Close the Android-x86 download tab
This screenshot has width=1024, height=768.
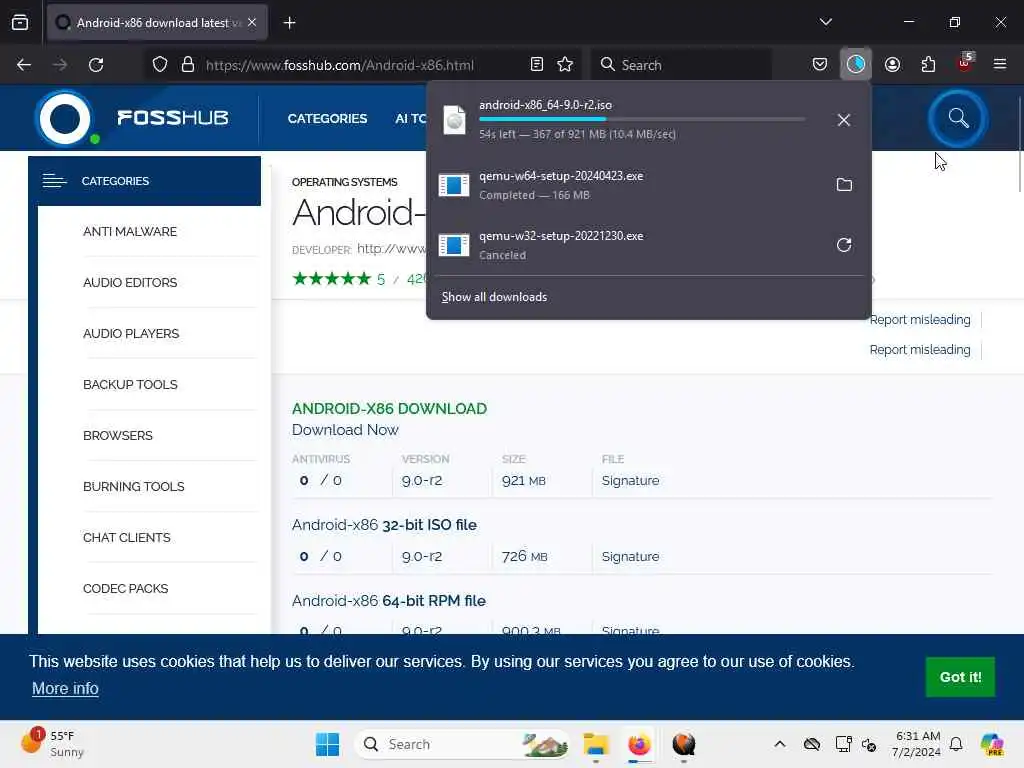coord(252,22)
